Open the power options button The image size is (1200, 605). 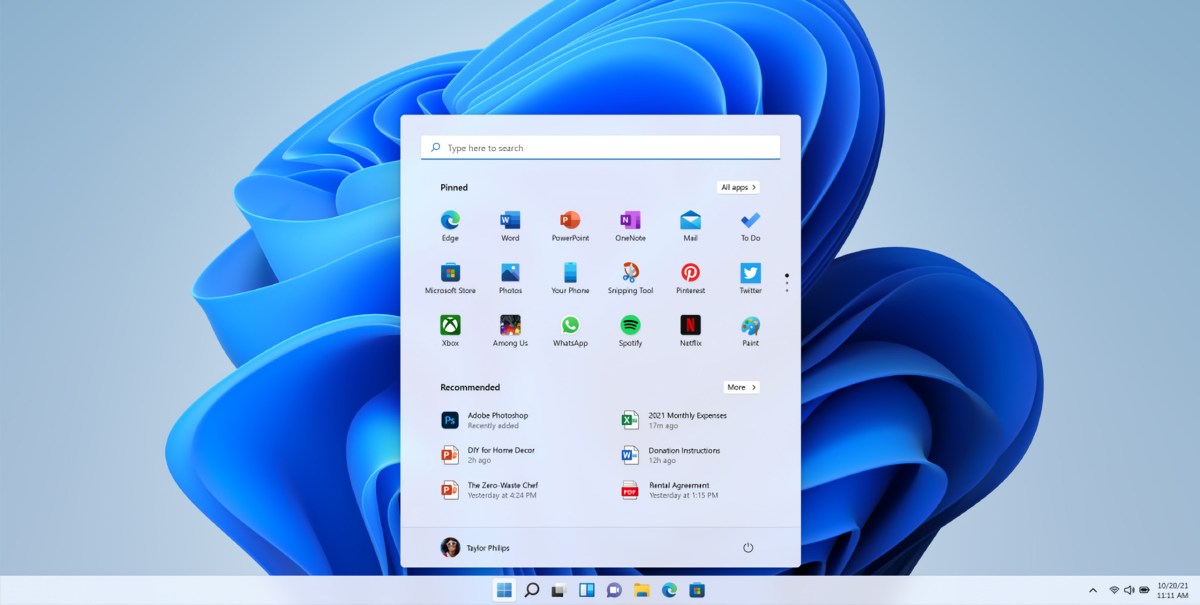(748, 548)
